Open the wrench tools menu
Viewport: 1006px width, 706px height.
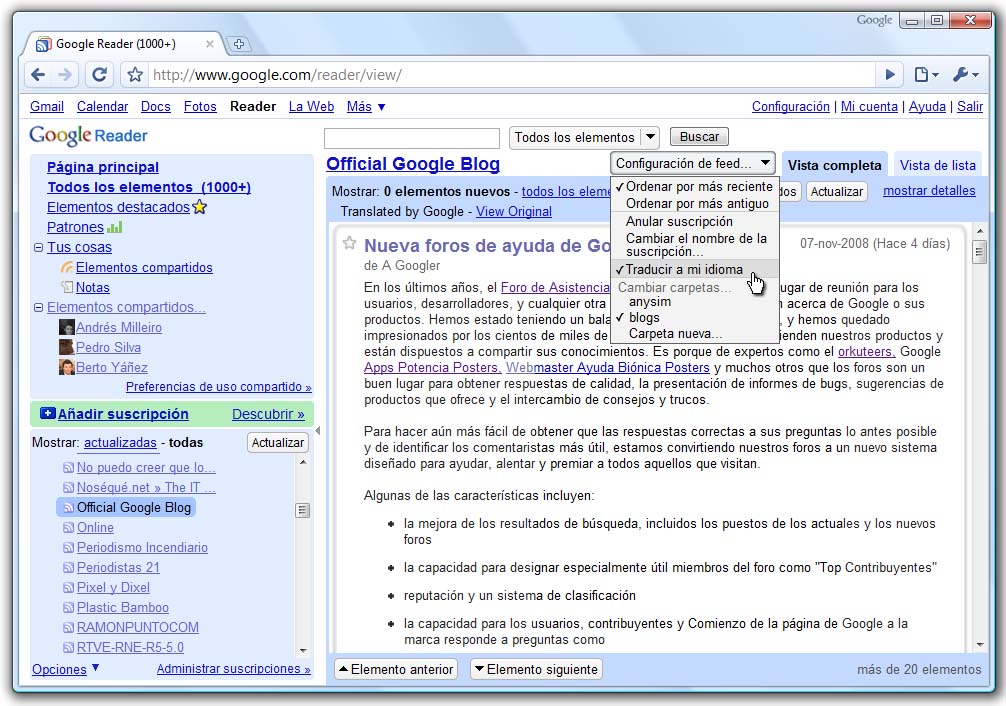(966, 74)
